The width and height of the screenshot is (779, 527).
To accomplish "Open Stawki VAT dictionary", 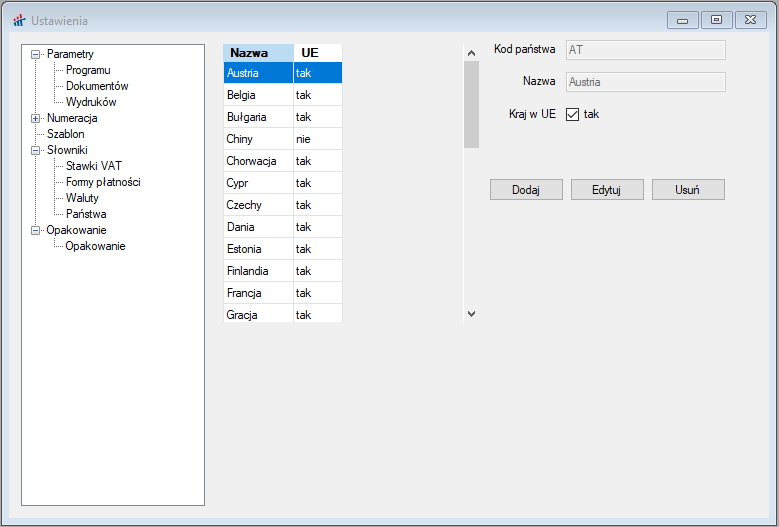I will 93,166.
